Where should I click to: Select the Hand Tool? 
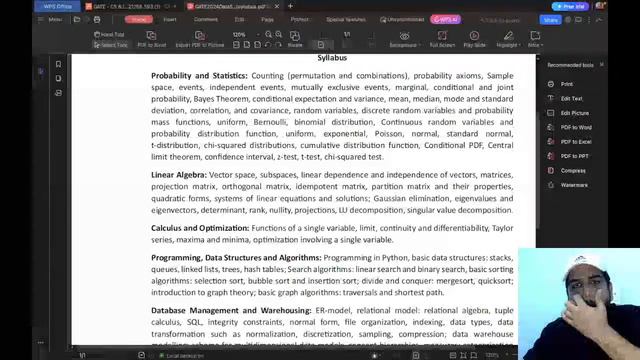tap(109, 35)
